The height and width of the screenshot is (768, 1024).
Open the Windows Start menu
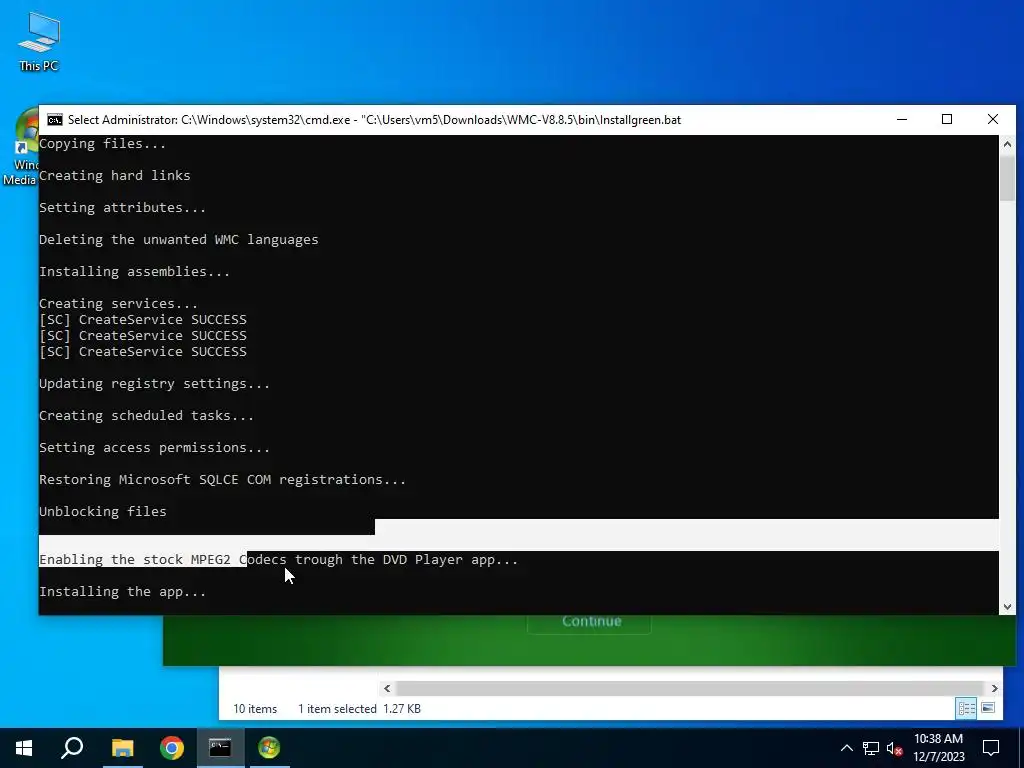24,748
